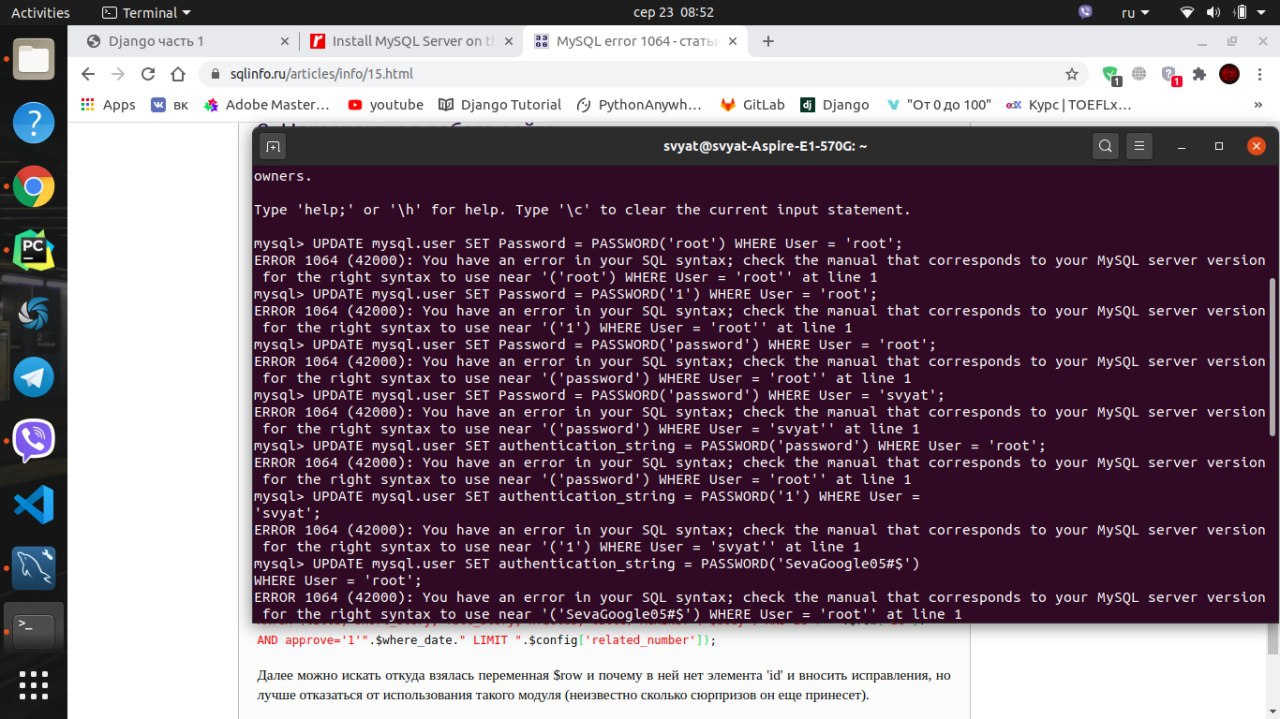Click the terminal vertical scrollbar
The image size is (1280, 719).
click(1274, 356)
